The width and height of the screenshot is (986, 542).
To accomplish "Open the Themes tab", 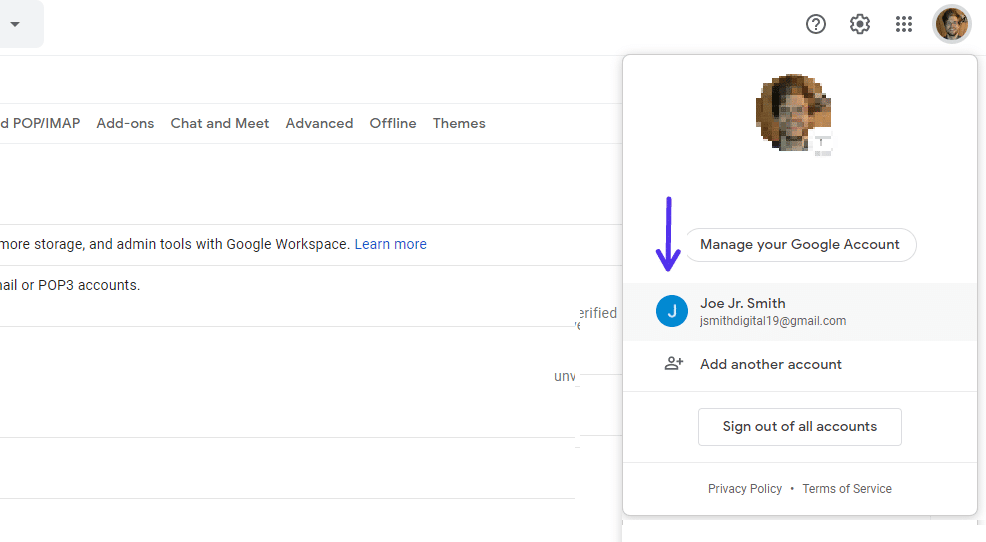I will pyautogui.click(x=459, y=123).
